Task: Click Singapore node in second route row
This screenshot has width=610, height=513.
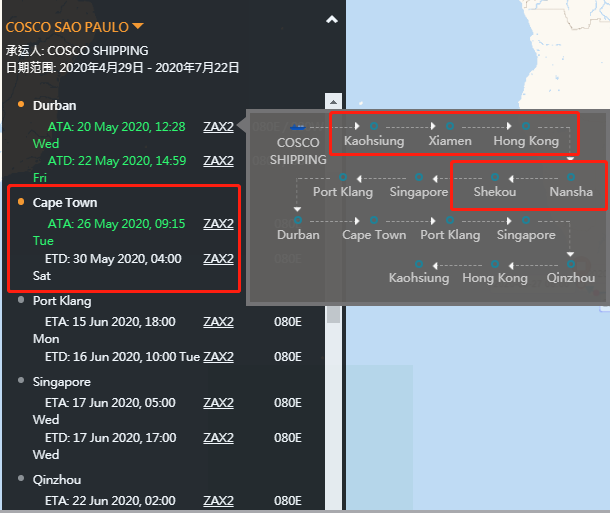Action: [x=419, y=177]
